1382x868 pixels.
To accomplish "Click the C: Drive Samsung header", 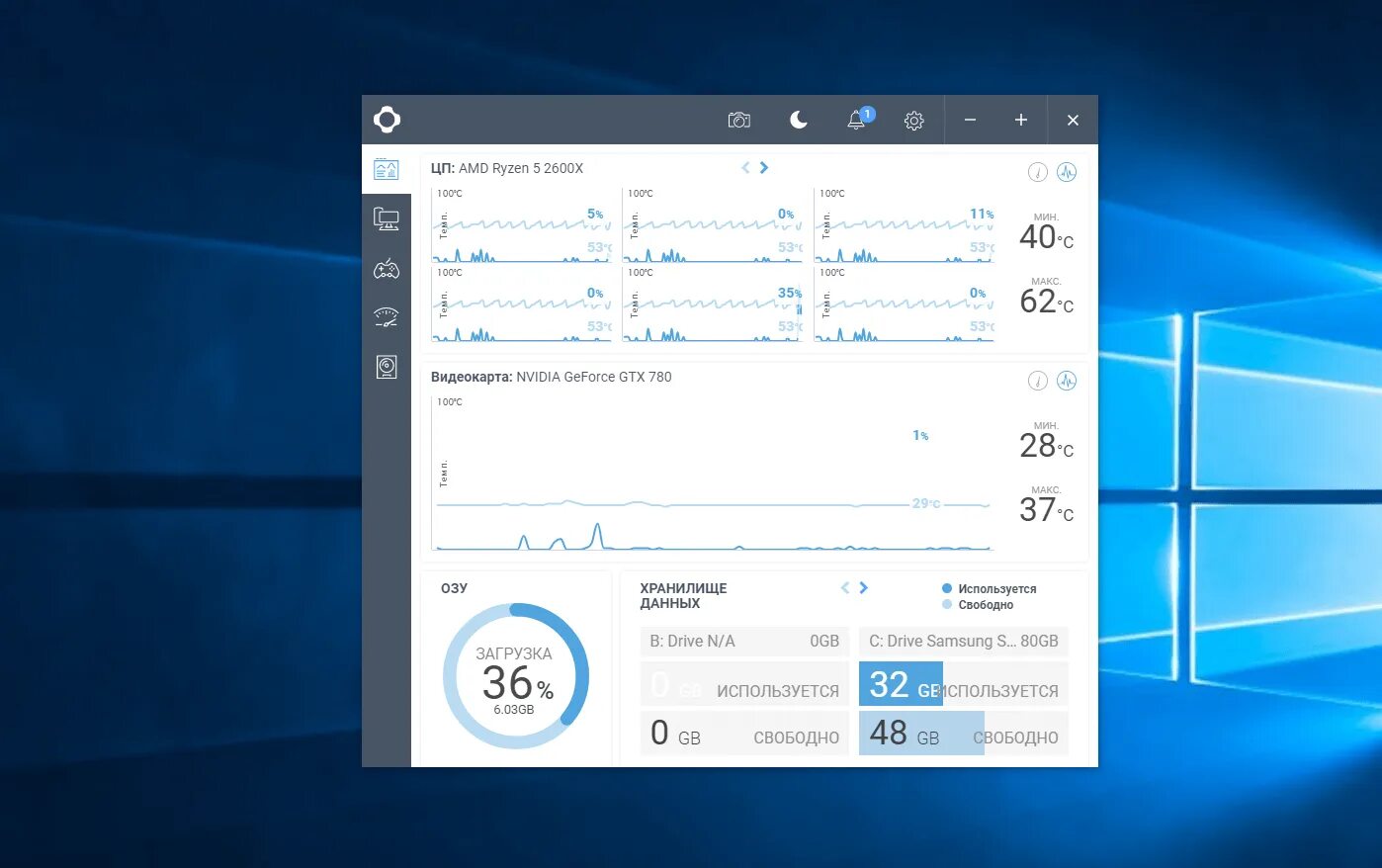I will pos(964,641).
